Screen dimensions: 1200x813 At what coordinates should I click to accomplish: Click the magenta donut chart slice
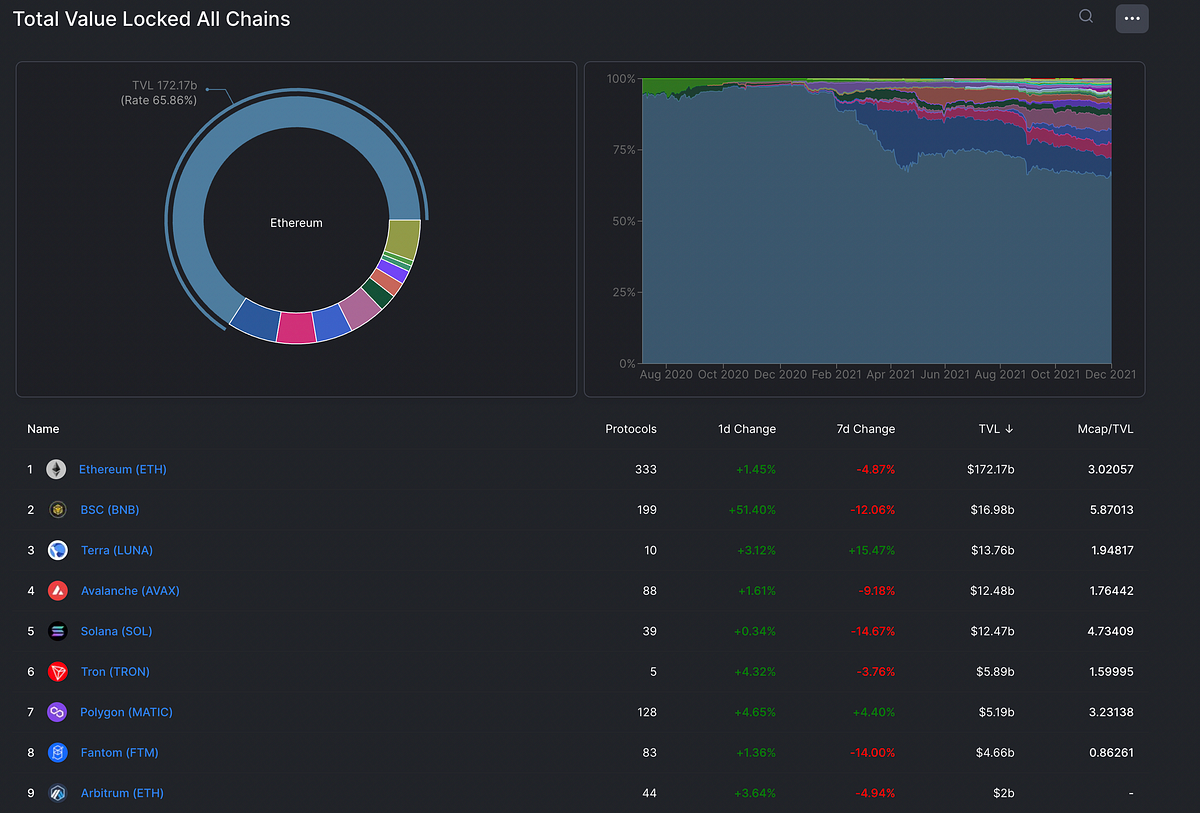tap(297, 326)
